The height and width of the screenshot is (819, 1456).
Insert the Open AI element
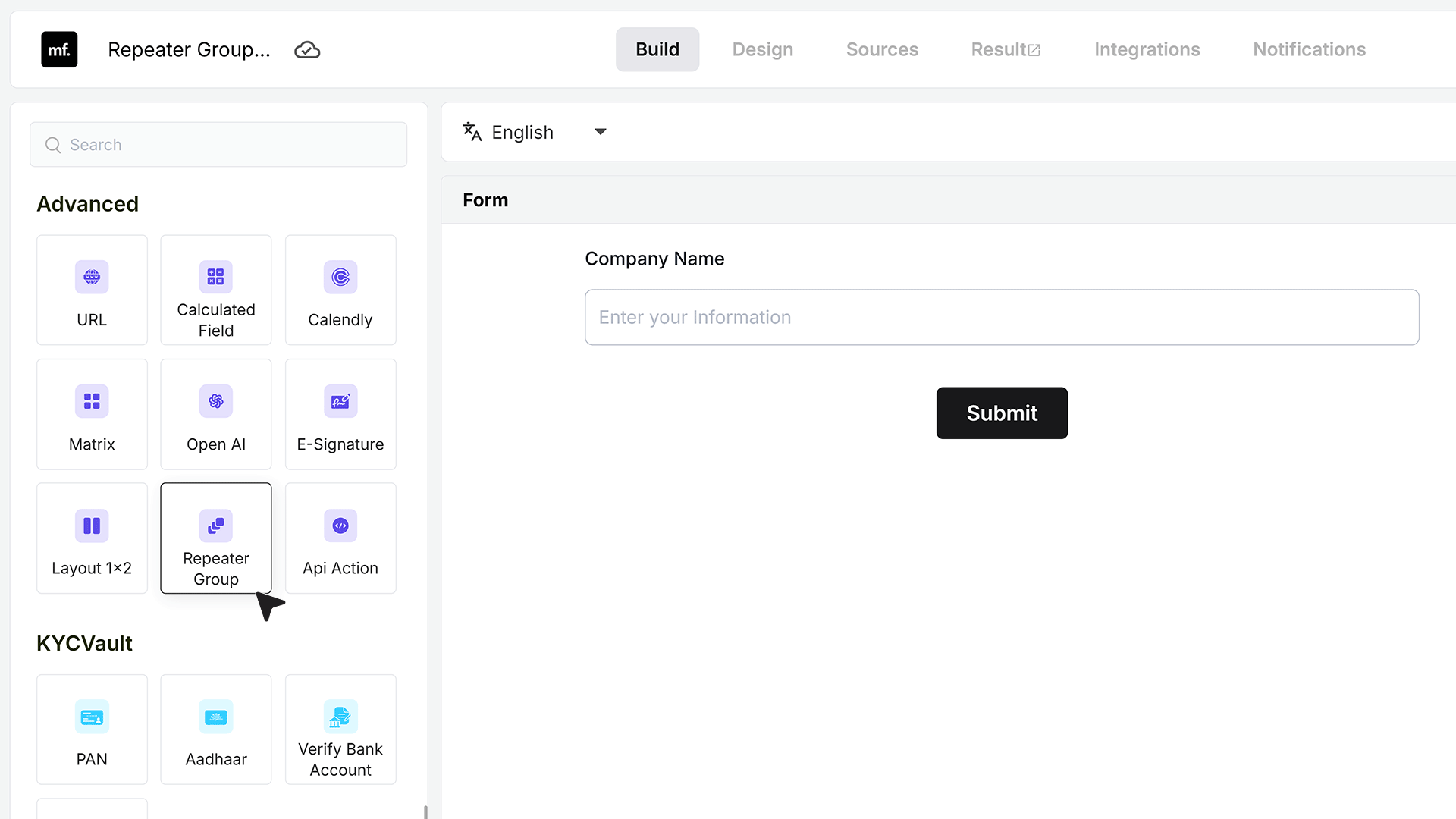click(x=216, y=414)
